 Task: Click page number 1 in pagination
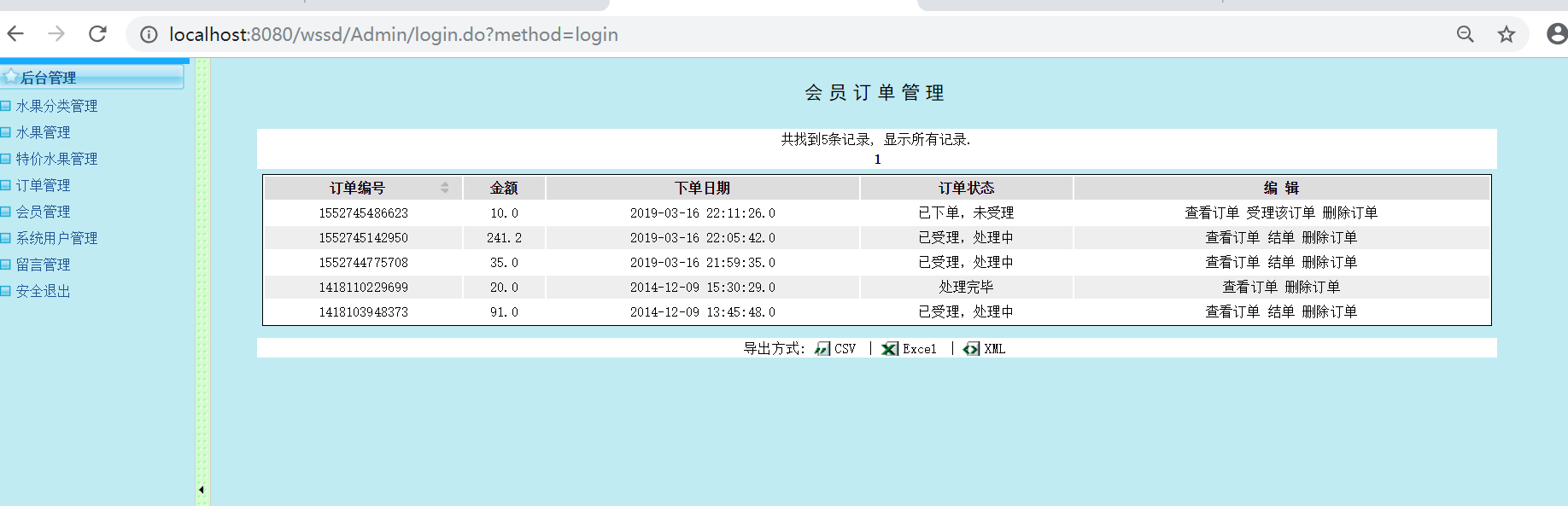[x=877, y=160]
